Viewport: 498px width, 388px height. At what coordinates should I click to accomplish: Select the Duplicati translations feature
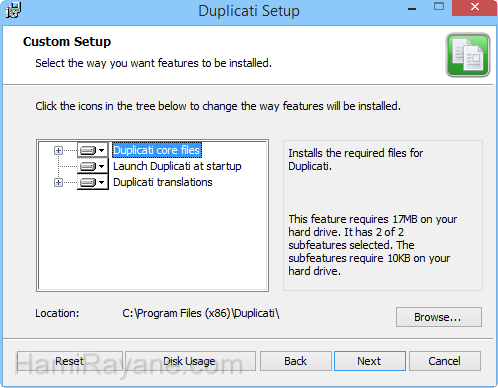pyautogui.click(x=163, y=182)
